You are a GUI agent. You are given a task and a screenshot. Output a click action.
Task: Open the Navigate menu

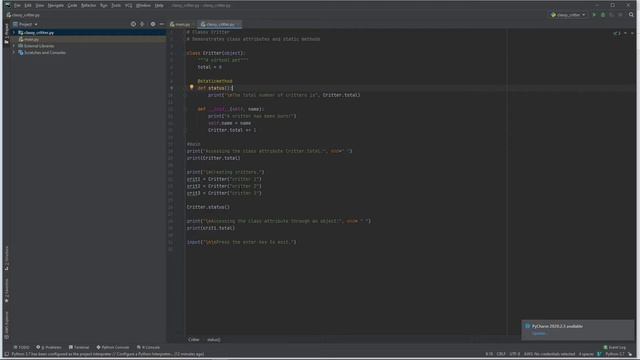56,6
